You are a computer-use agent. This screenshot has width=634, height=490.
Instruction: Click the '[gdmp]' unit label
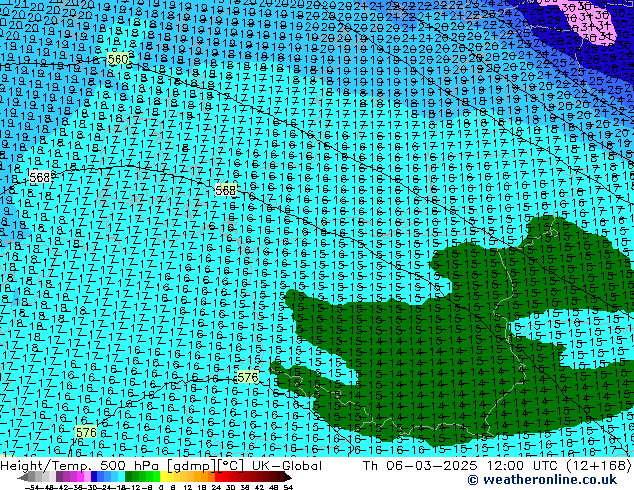(192, 466)
